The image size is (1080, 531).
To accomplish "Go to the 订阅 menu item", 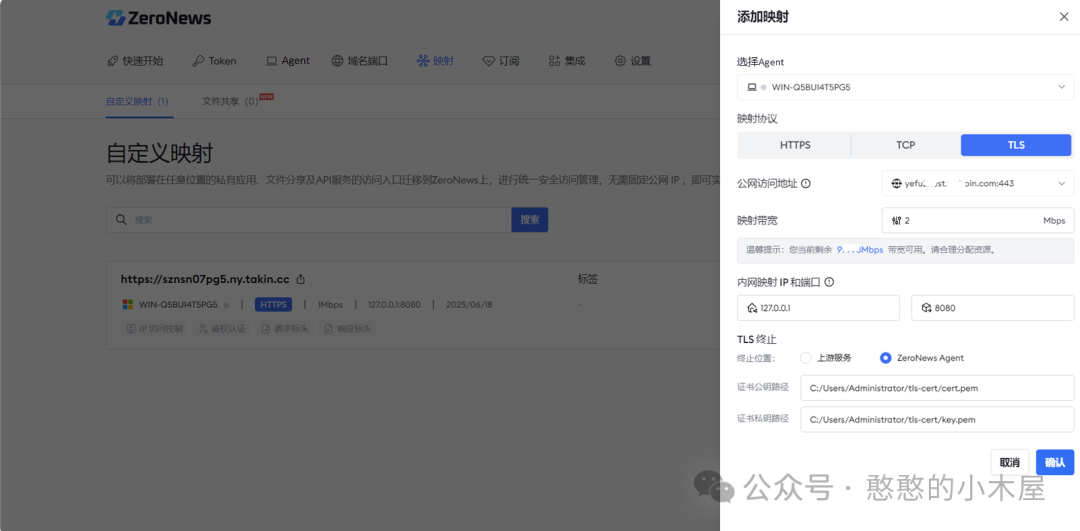I will pyautogui.click(x=501, y=61).
